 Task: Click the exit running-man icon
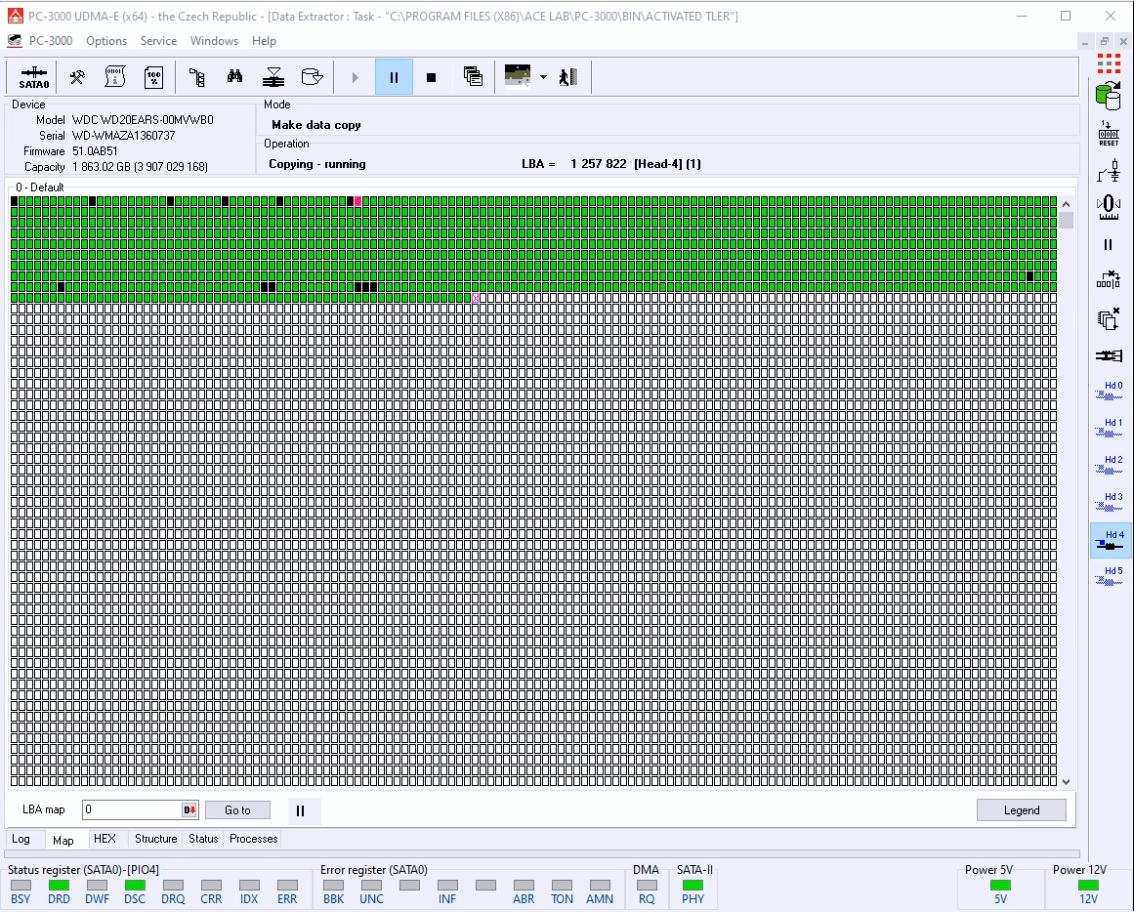(x=568, y=77)
